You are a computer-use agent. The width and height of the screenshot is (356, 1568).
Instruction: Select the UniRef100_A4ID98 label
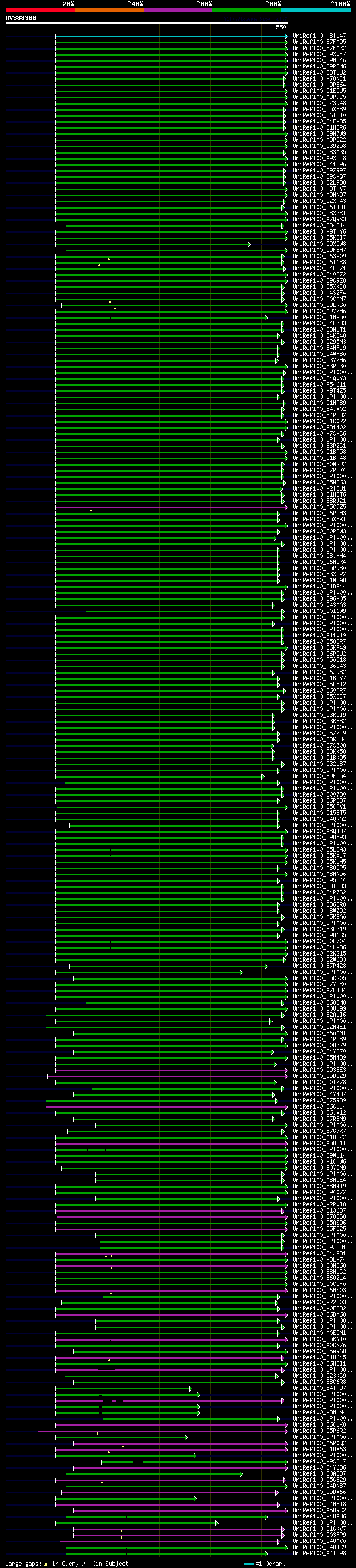click(x=319, y=1554)
